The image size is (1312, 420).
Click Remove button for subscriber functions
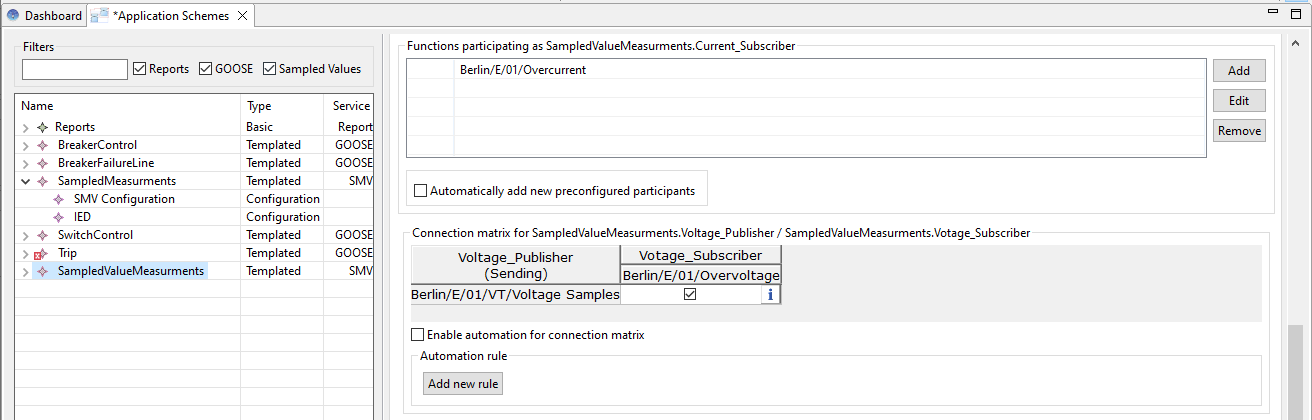[1239, 131]
